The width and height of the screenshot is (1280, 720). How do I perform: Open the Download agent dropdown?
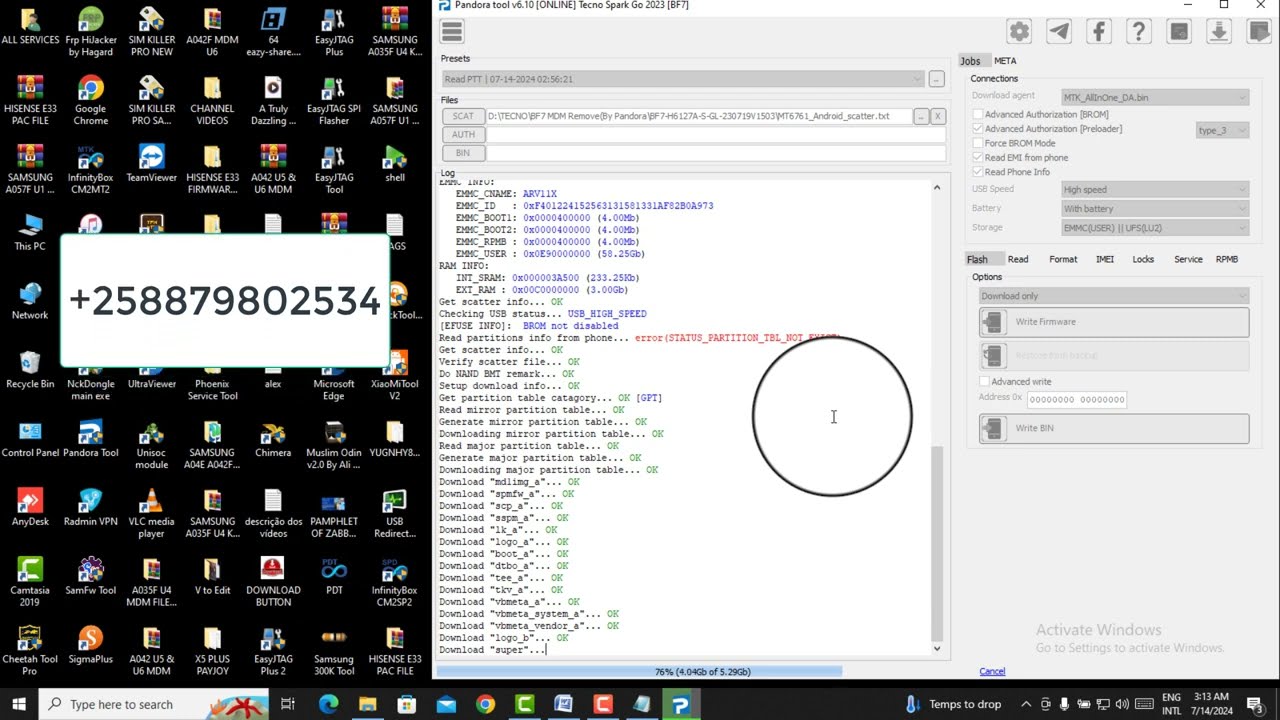pos(1155,97)
